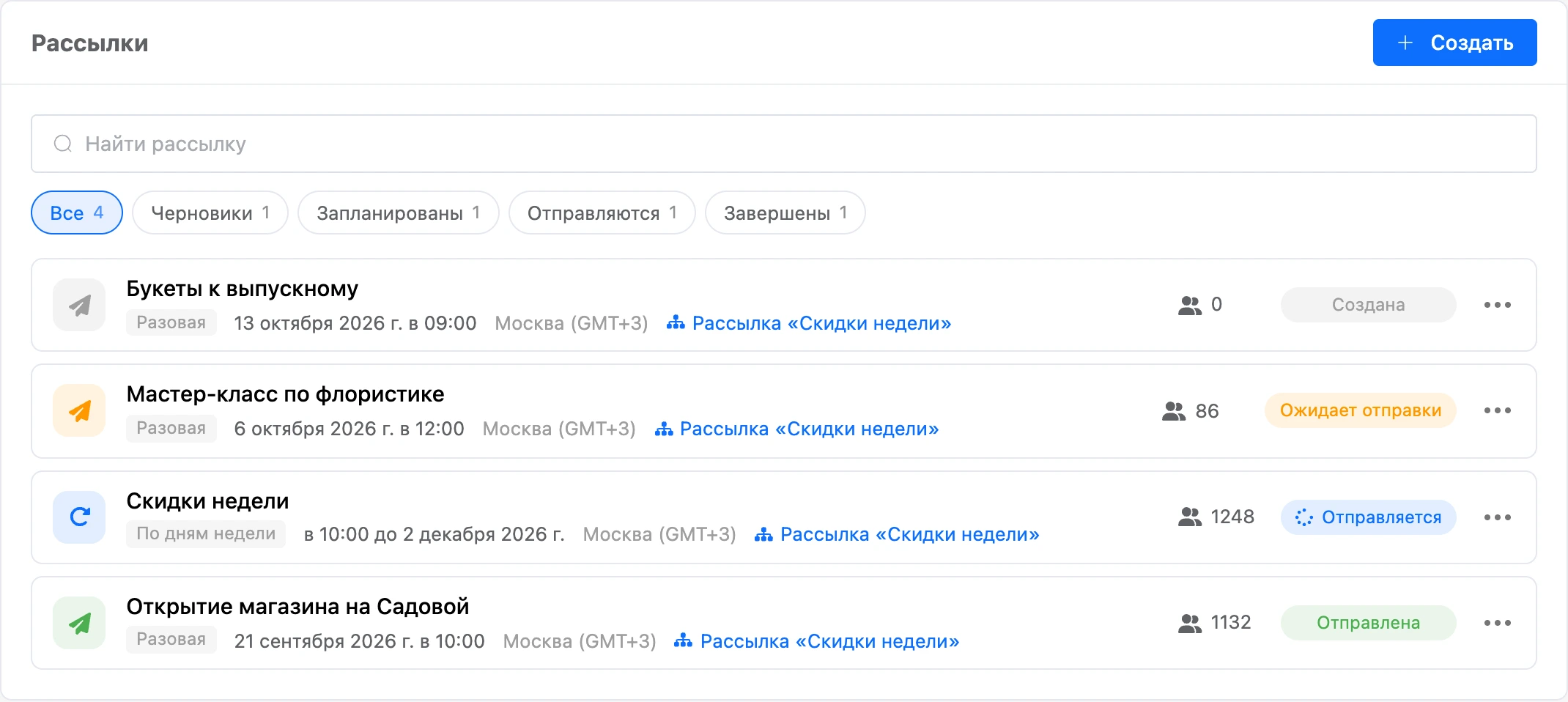This screenshot has width=1568, height=702.
Task: Click blue recurring icon for Скидки недели
Action: pyautogui.click(x=79, y=517)
